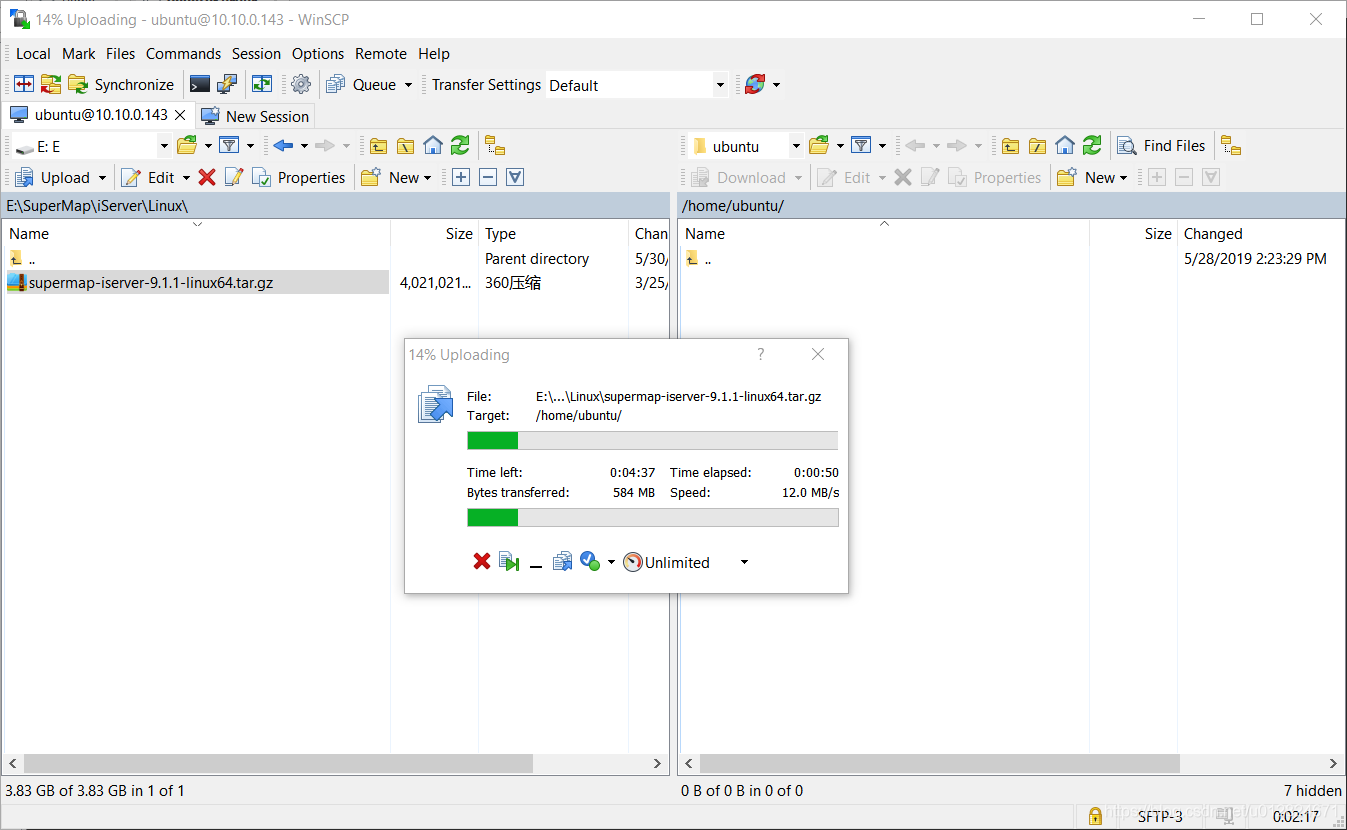Go to local parent directory icon
The height and width of the screenshot is (830, 1347).
click(378, 146)
